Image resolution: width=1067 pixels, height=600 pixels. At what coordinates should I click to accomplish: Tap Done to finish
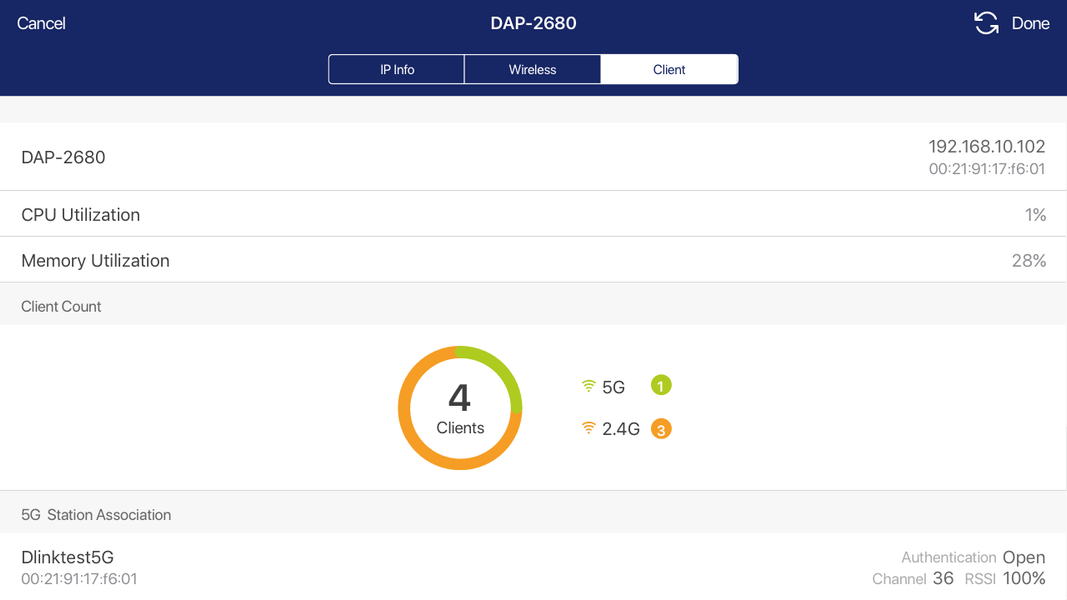click(1030, 23)
